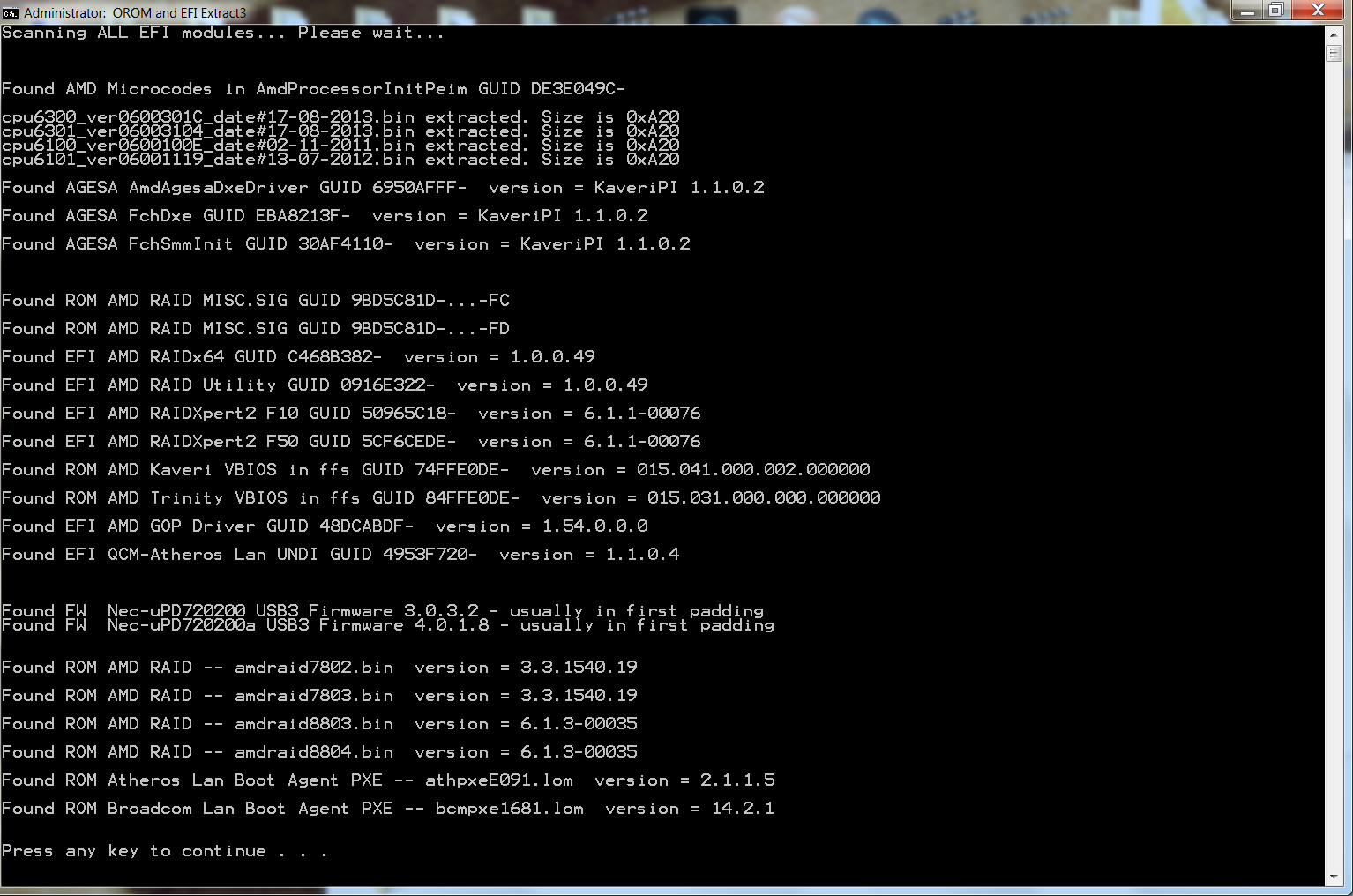Click the 'Press any key to continue' prompt
Viewport: 1353px width, 896px height.
click(165, 851)
